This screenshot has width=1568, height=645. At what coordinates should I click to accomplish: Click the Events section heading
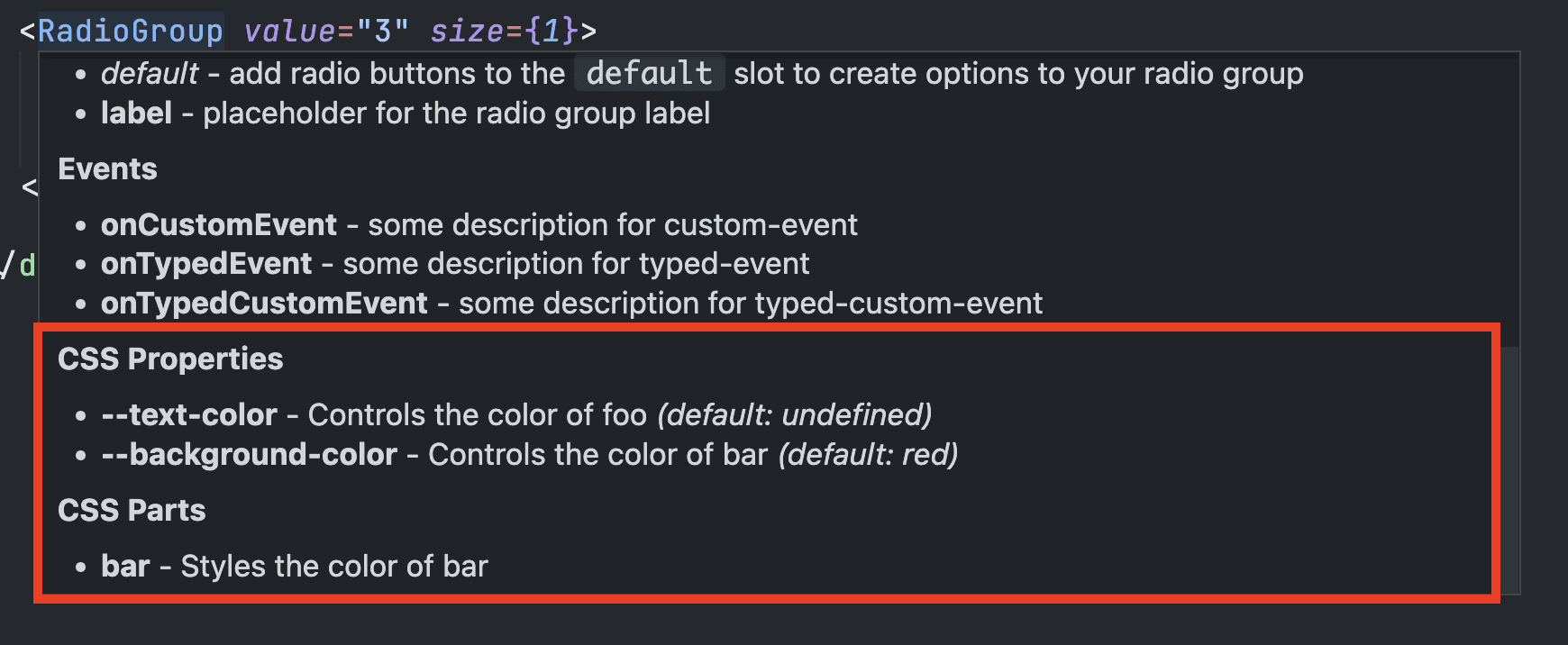click(x=106, y=168)
